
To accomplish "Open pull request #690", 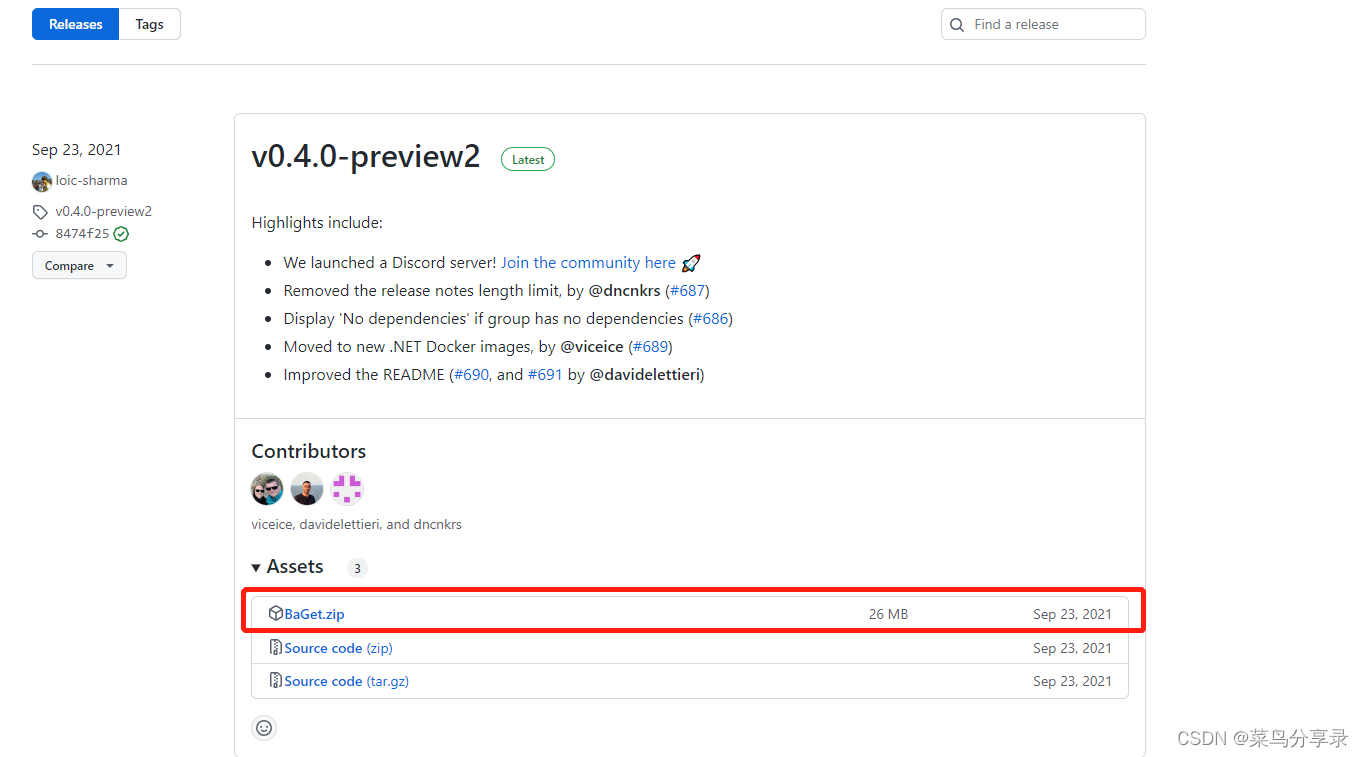I will 472,375.
